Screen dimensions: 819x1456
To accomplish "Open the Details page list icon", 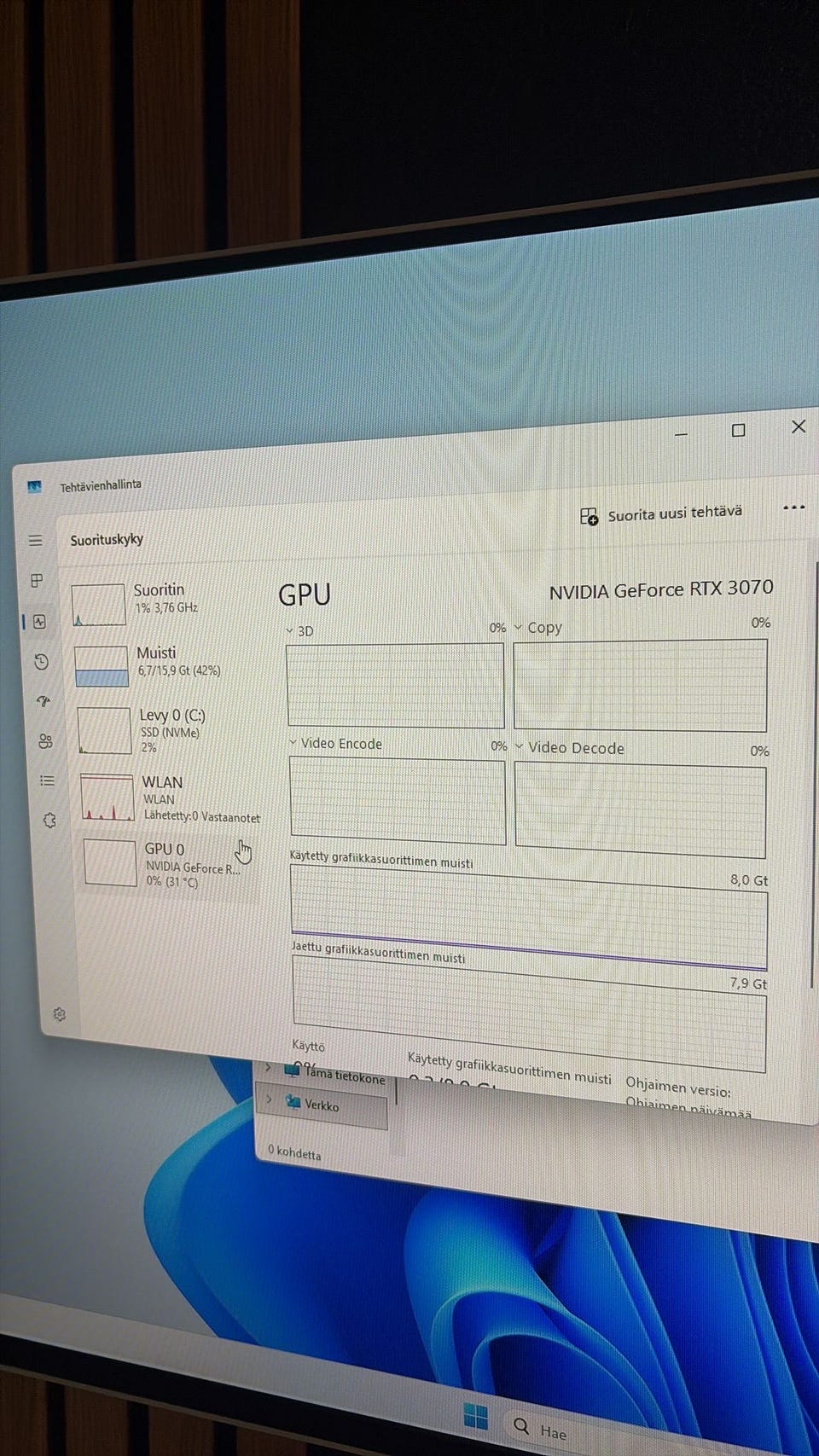I will click(x=48, y=780).
